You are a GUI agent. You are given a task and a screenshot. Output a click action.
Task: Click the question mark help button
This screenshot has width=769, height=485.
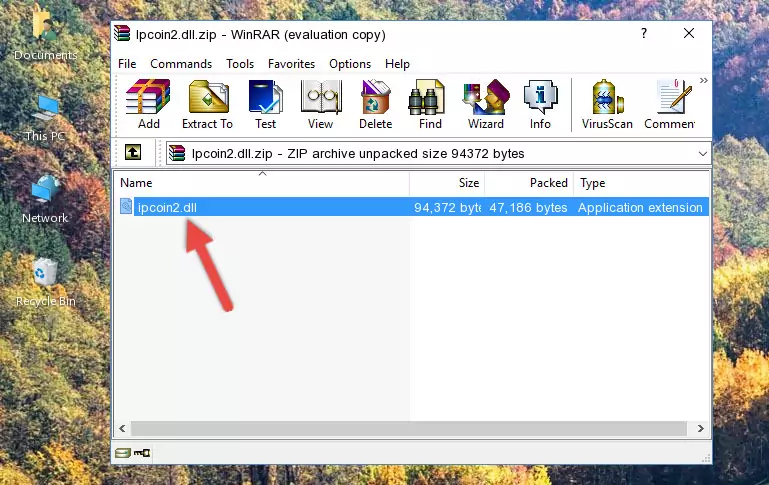644,33
